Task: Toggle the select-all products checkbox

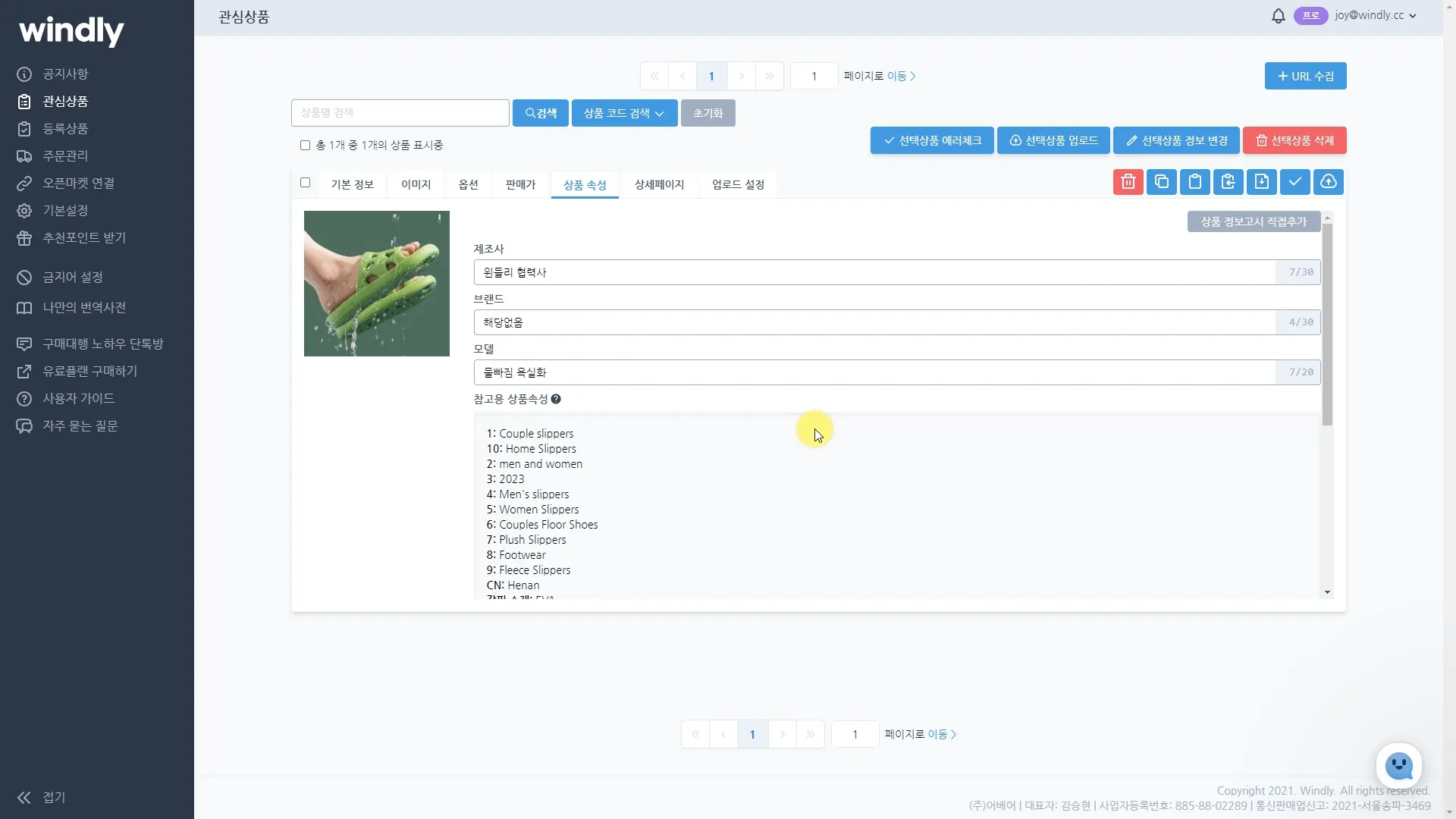Action: pyautogui.click(x=305, y=145)
